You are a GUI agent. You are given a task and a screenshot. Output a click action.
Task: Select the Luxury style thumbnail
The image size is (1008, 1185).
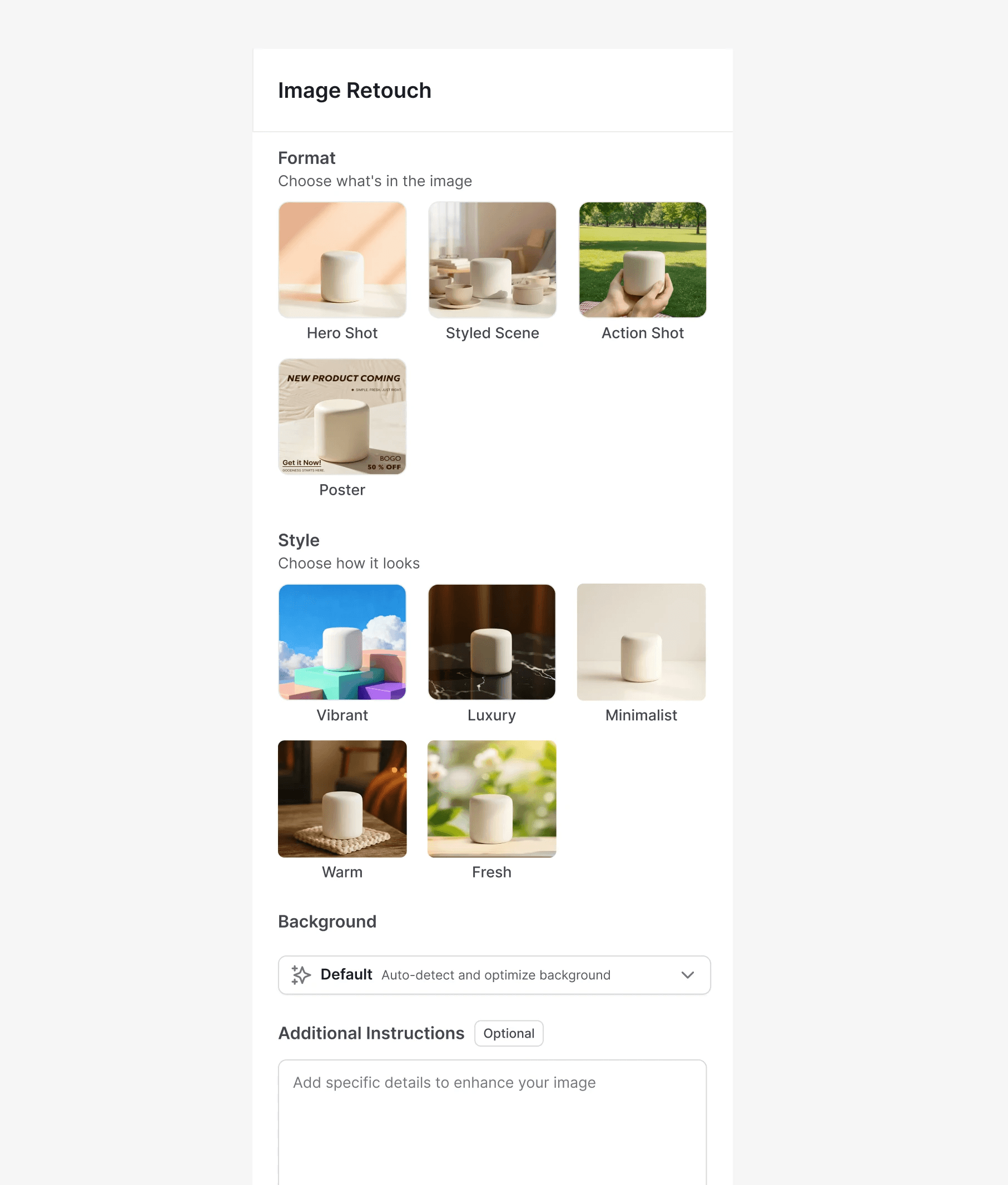(491, 641)
